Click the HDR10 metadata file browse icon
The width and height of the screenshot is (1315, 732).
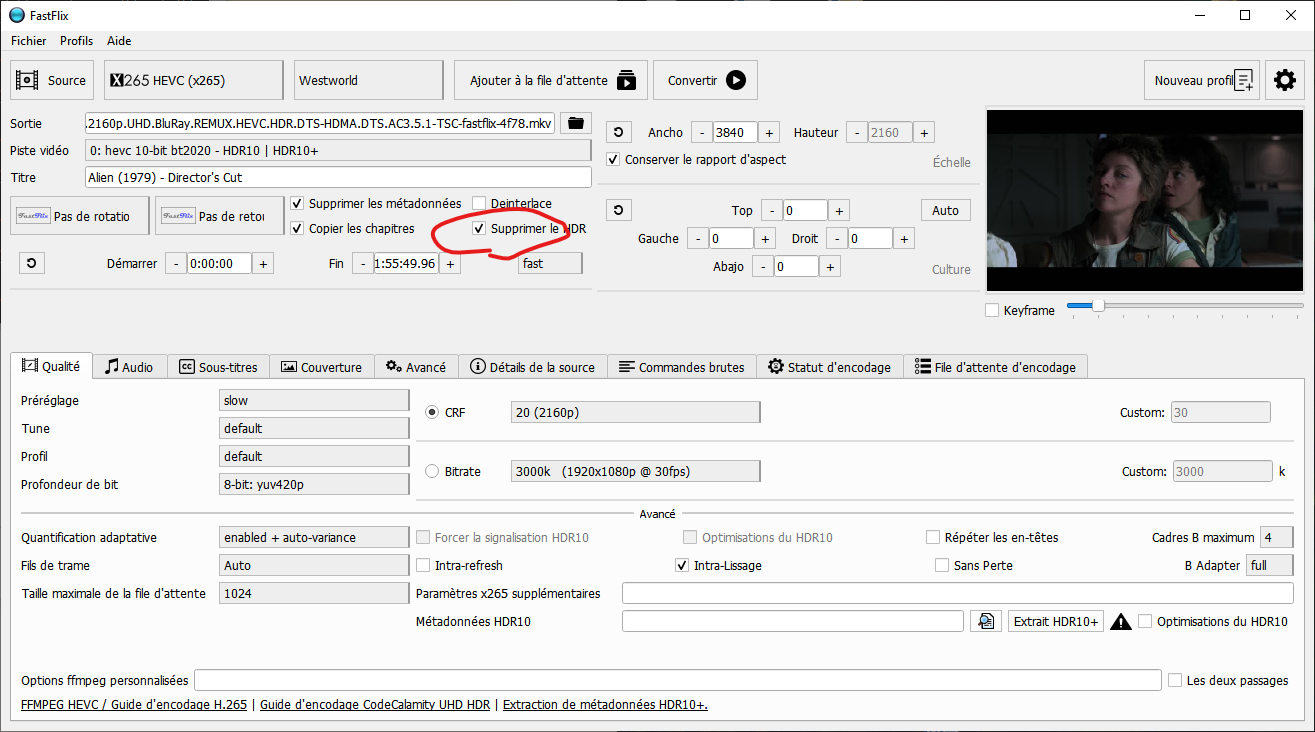985,621
